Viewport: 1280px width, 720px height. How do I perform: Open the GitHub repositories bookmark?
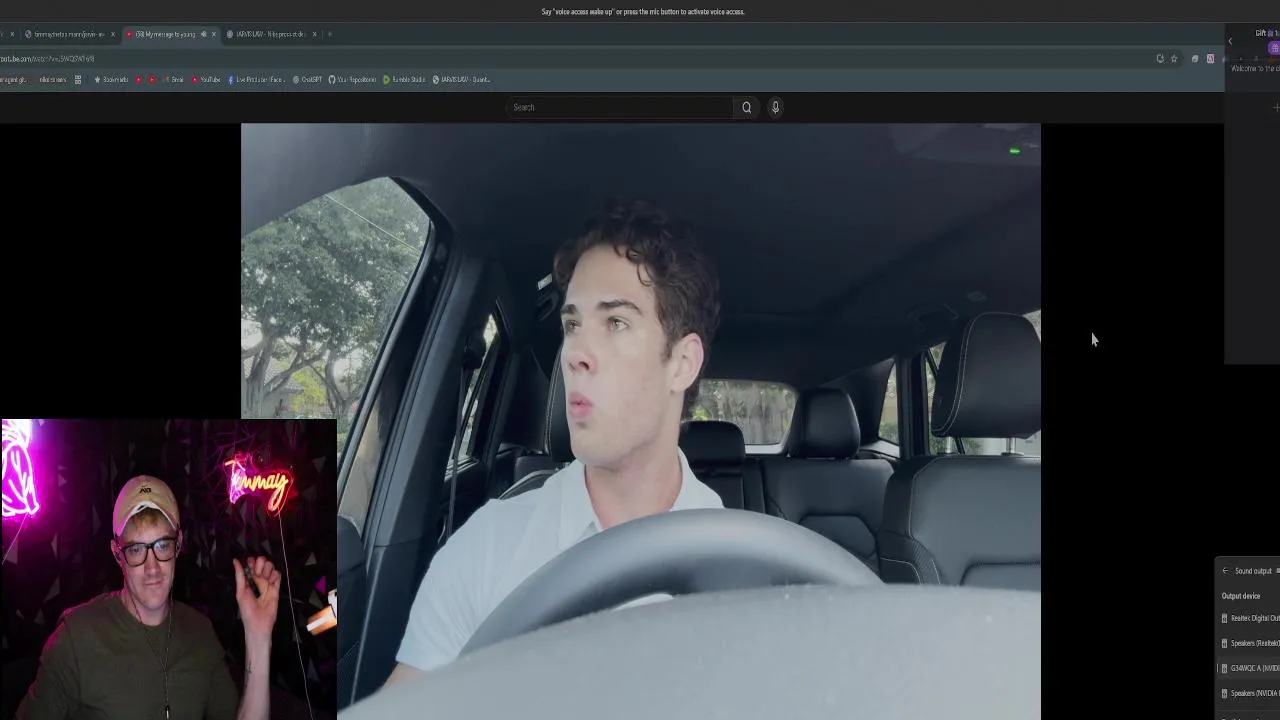pyautogui.click(x=352, y=79)
